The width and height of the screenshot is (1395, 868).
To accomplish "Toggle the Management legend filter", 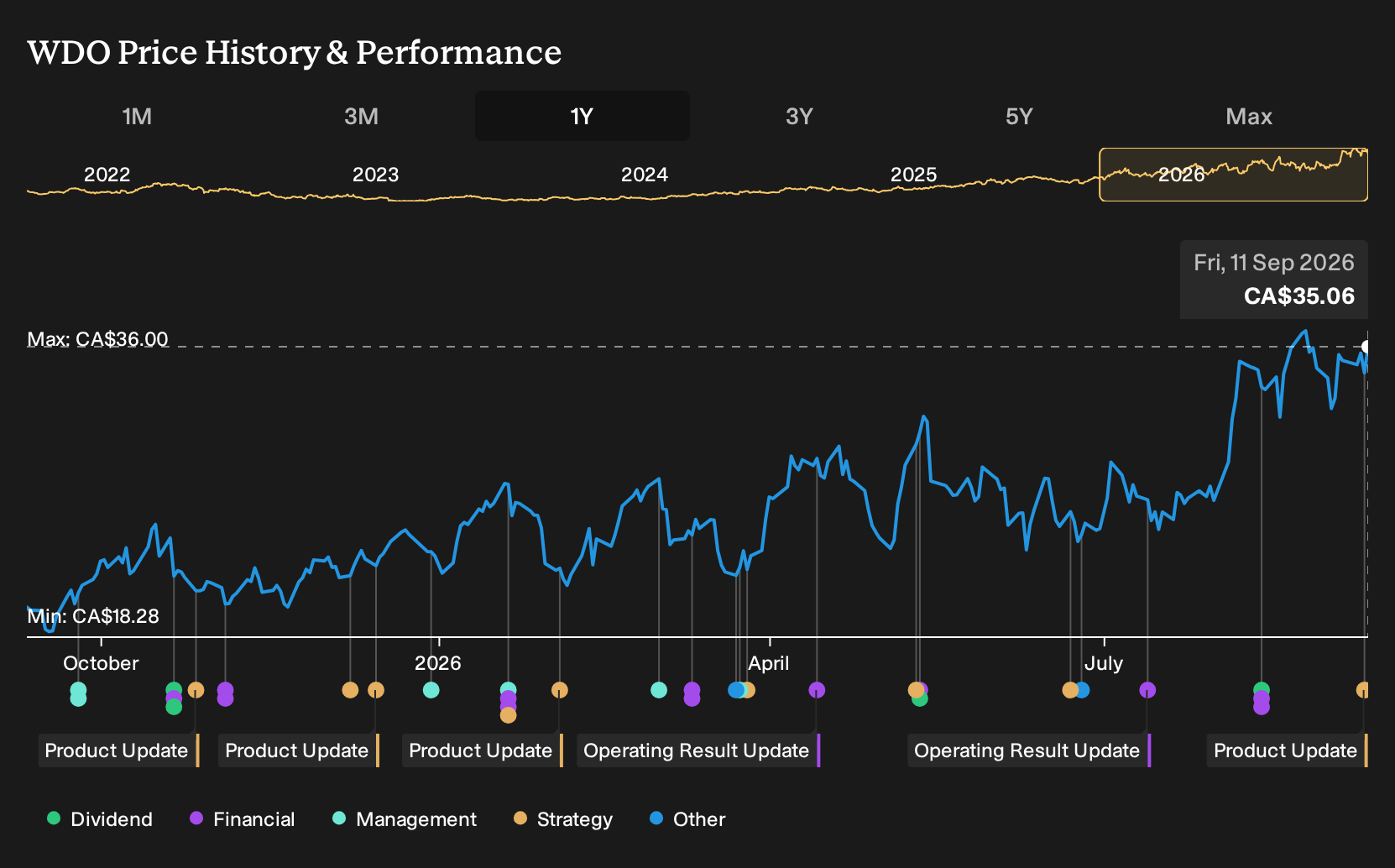I will [x=405, y=819].
